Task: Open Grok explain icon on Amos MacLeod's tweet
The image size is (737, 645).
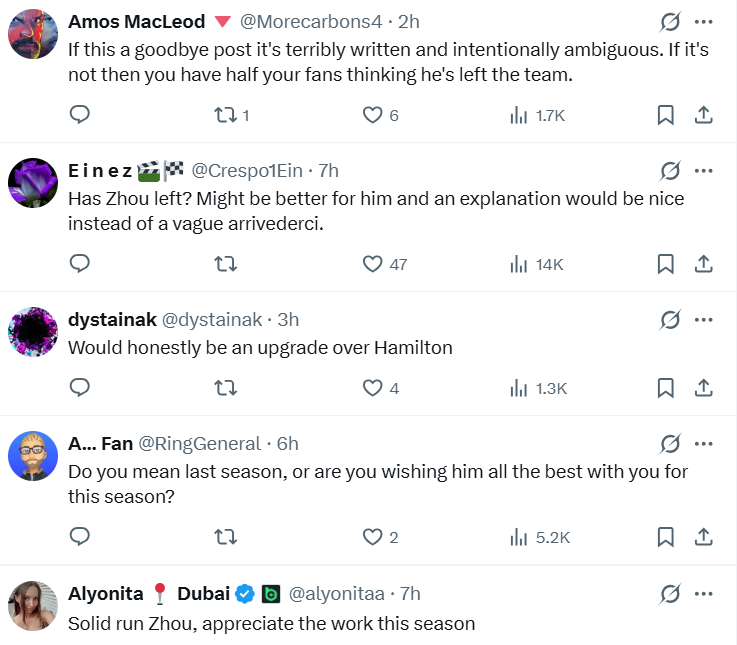Action: click(x=670, y=22)
